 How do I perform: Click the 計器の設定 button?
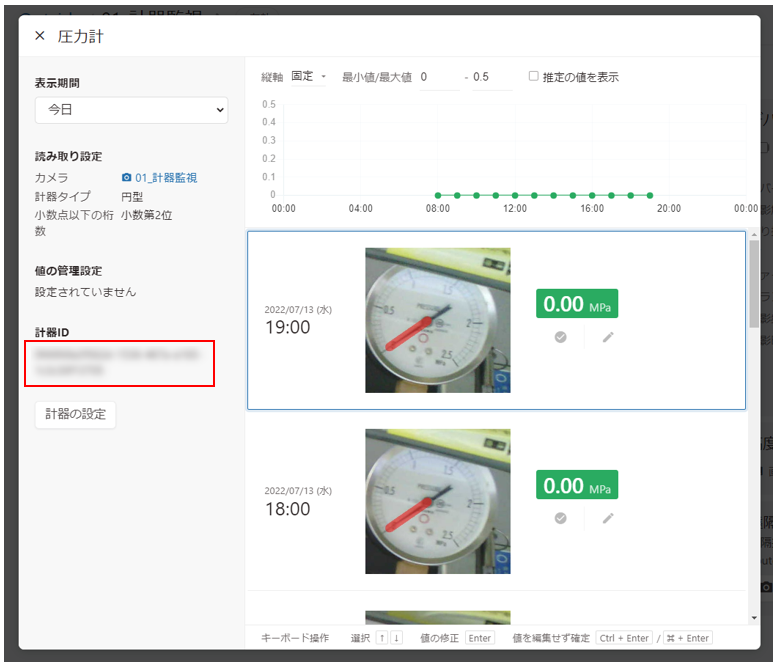75,414
